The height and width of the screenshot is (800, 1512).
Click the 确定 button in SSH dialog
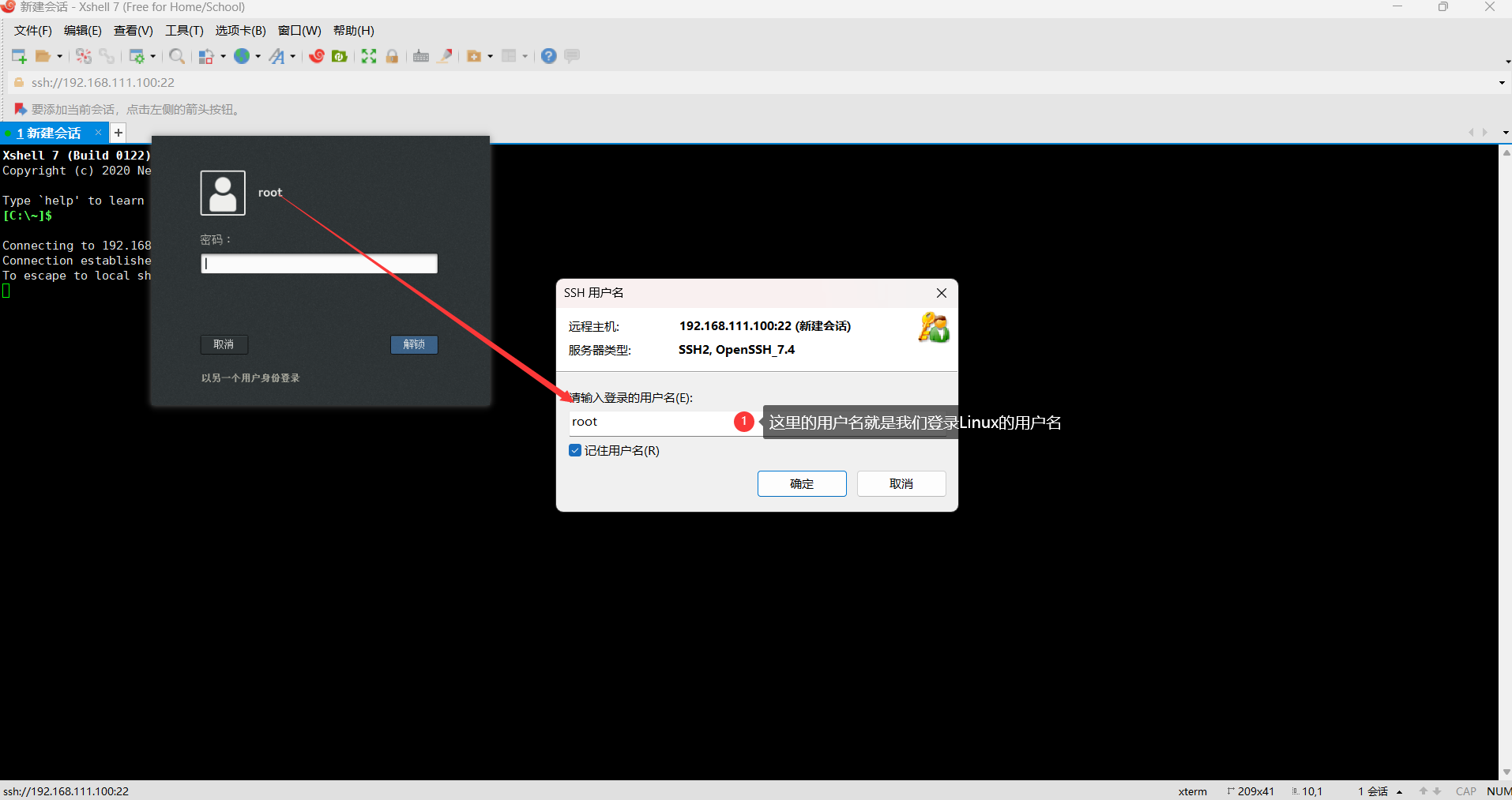pos(801,483)
